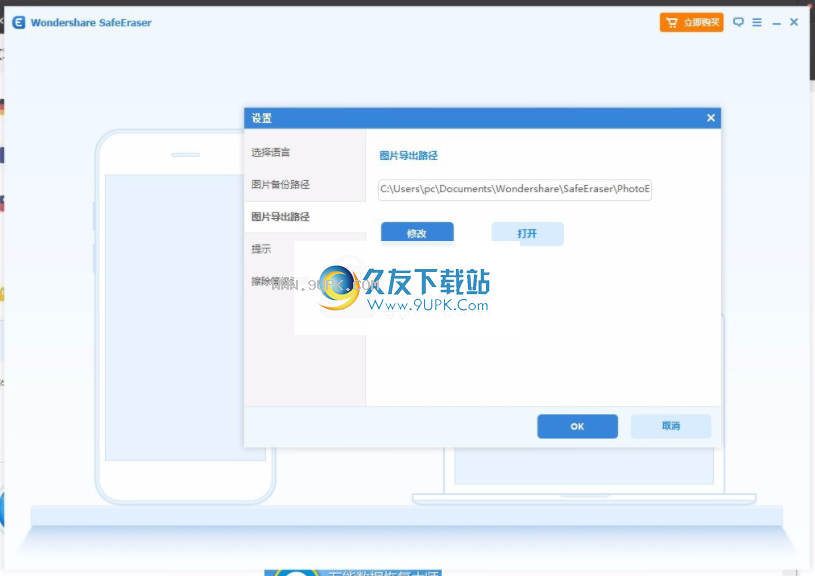Click the 设置 dialog title text
The height and width of the screenshot is (576, 815).
pos(261,119)
